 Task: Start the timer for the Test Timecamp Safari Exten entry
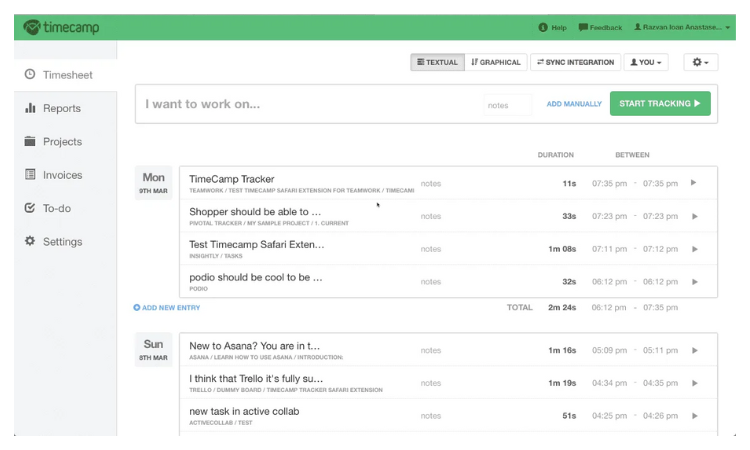coord(695,249)
